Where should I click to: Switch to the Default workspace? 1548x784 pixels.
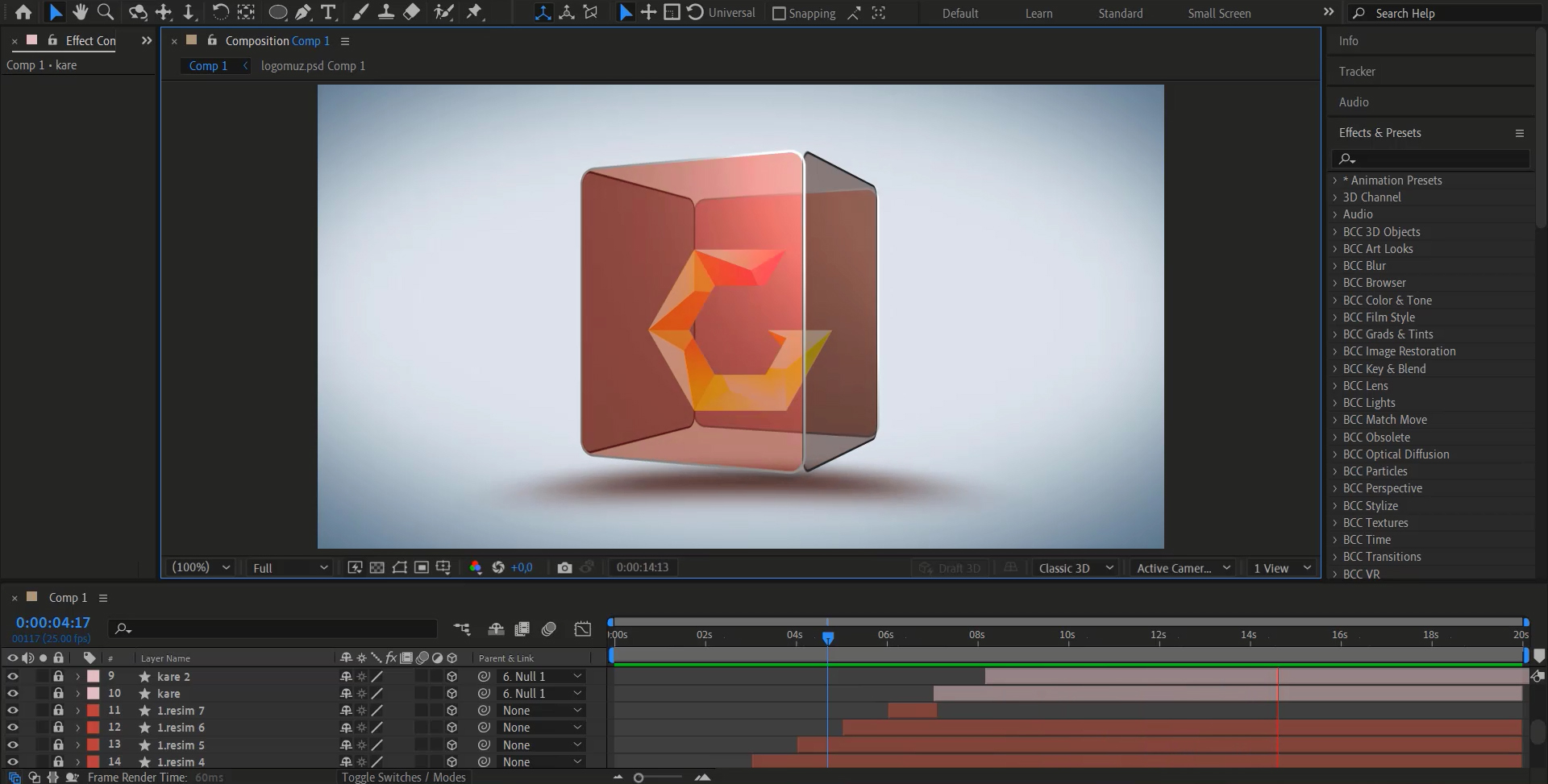(960, 14)
